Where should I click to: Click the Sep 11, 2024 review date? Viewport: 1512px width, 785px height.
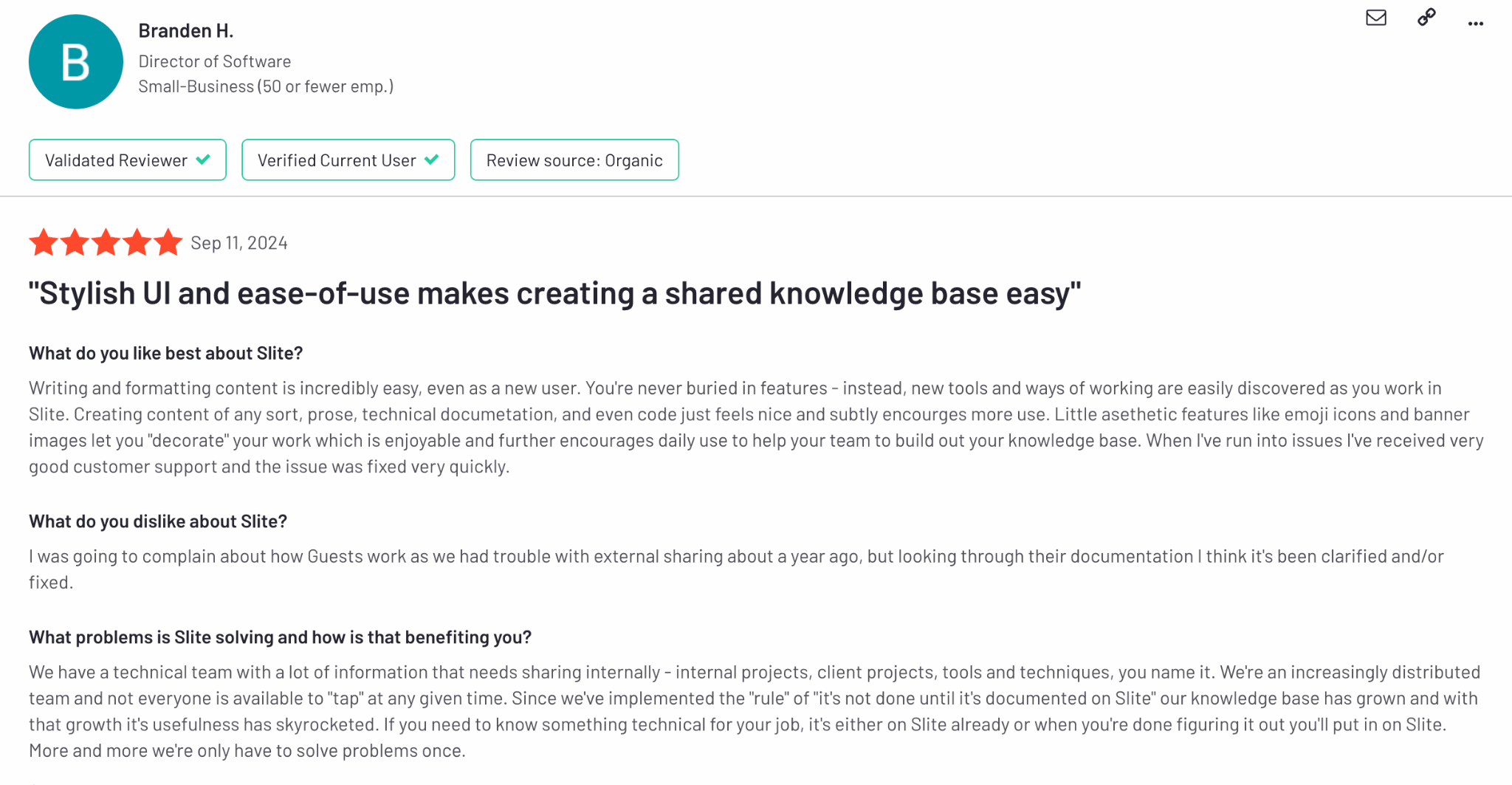pos(239,243)
